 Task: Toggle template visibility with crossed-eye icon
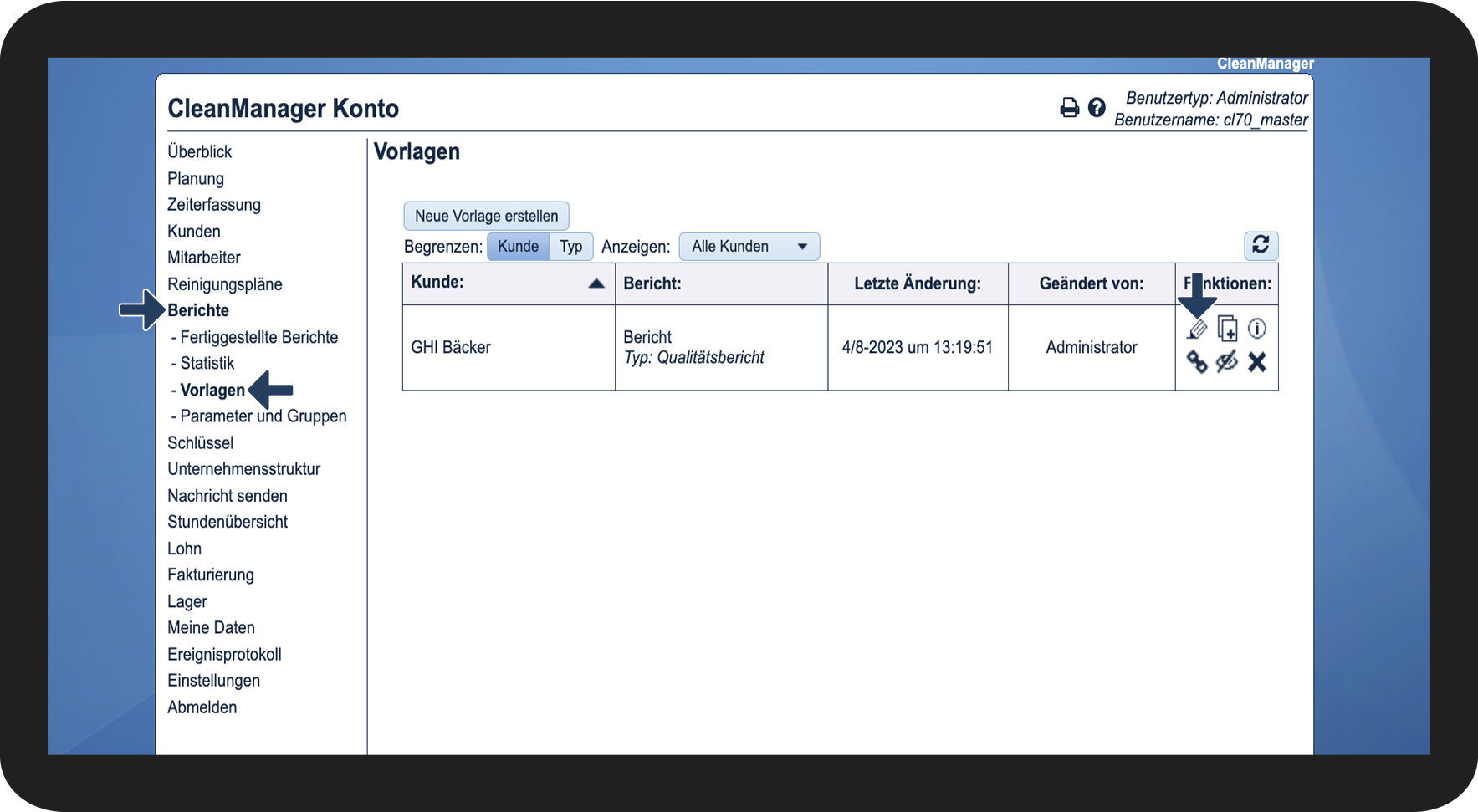click(x=1227, y=362)
